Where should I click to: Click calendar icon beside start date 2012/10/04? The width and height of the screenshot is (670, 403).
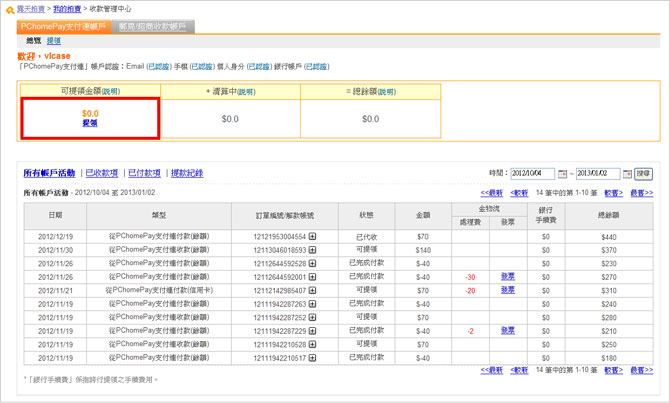tap(562, 174)
